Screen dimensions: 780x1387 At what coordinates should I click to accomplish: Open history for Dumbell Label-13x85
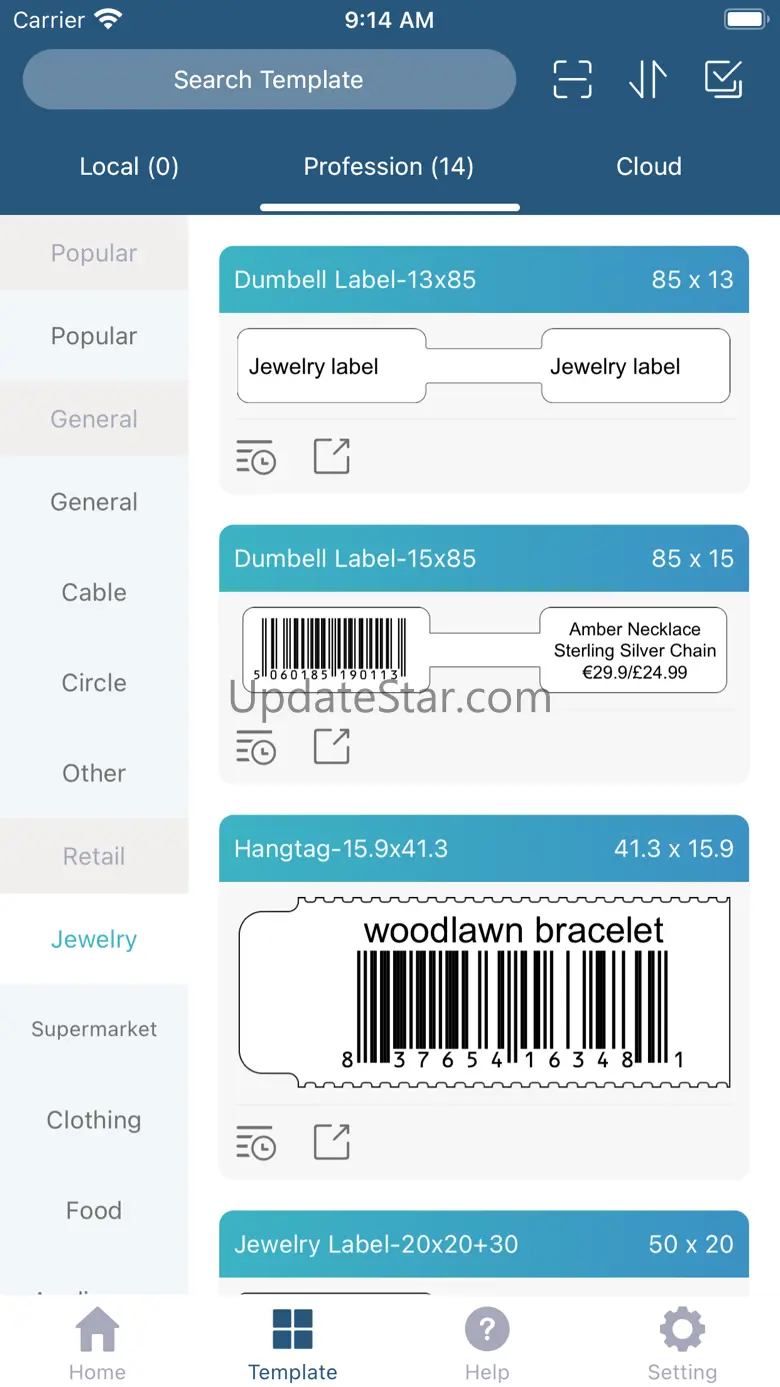click(x=256, y=457)
